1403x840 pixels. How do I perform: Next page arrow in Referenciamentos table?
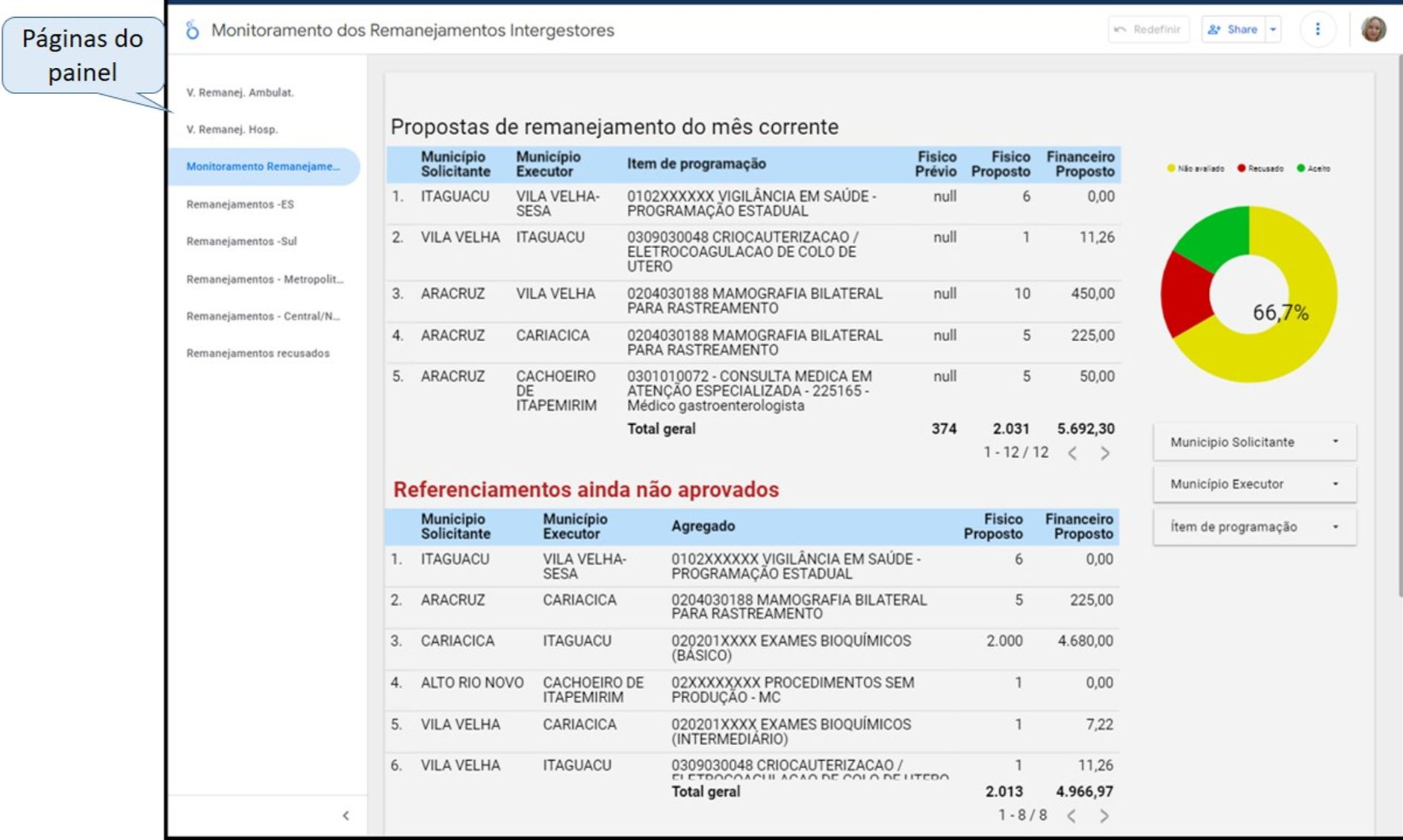[x=1104, y=816]
